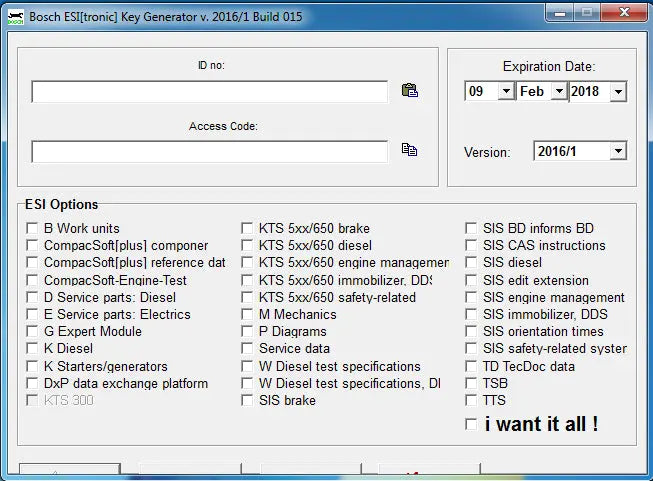Check KTS 5xx/650 brake option
The height and width of the screenshot is (481, 653).
pos(247,228)
